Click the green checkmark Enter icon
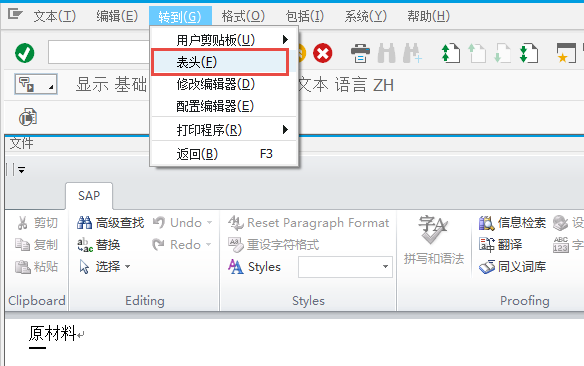This screenshot has width=584, height=366. coord(25,53)
